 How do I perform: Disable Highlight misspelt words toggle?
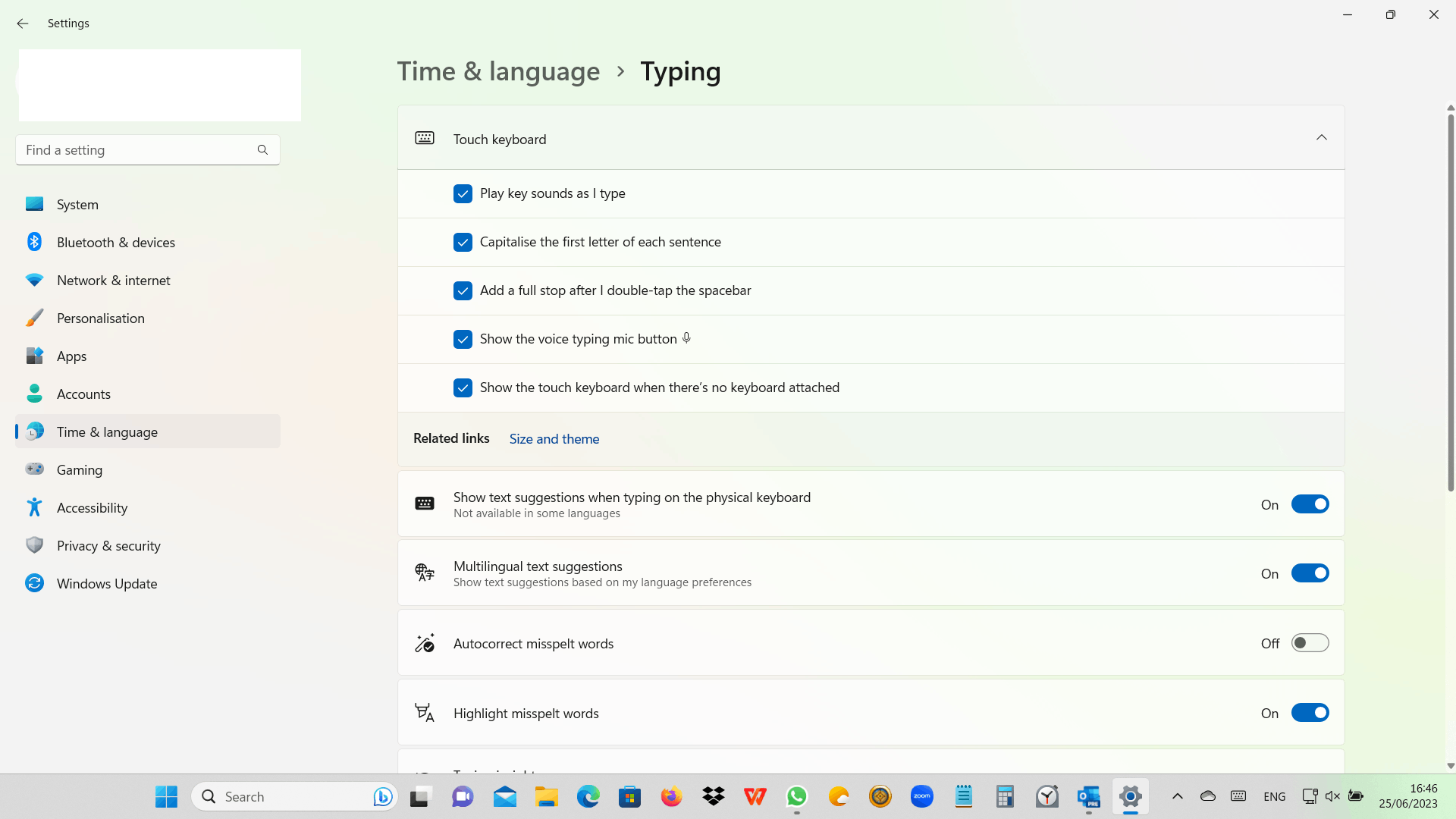coord(1310,713)
